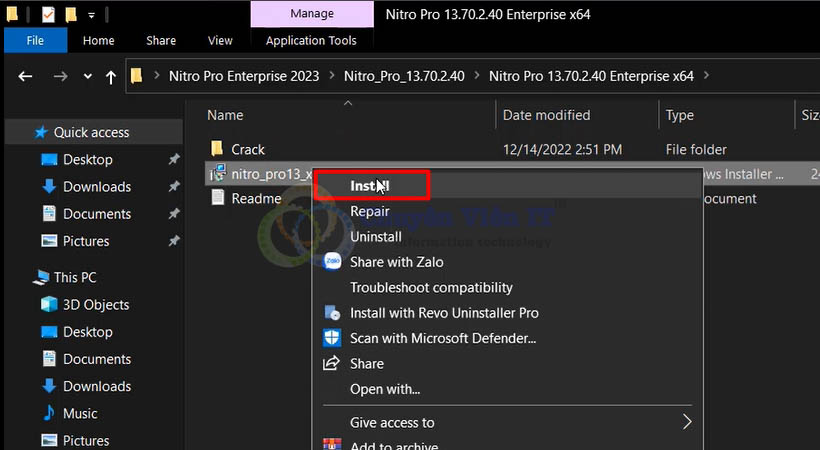Choose Share from the context menu
This screenshot has height=450, width=820.
tap(367, 364)
